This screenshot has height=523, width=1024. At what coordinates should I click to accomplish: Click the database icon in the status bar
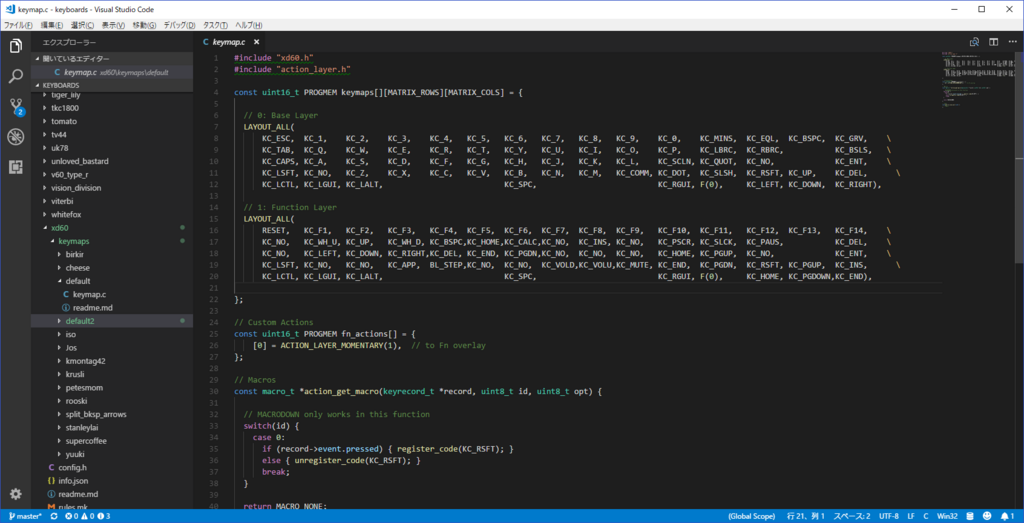tap(970, 516)
